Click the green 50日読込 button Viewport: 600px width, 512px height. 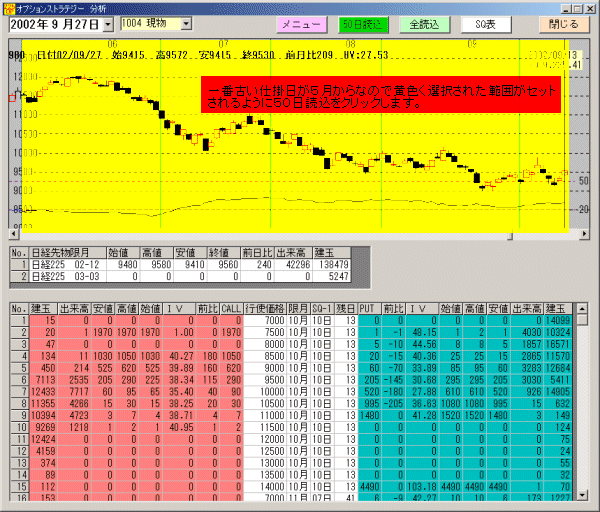[363, 25]
